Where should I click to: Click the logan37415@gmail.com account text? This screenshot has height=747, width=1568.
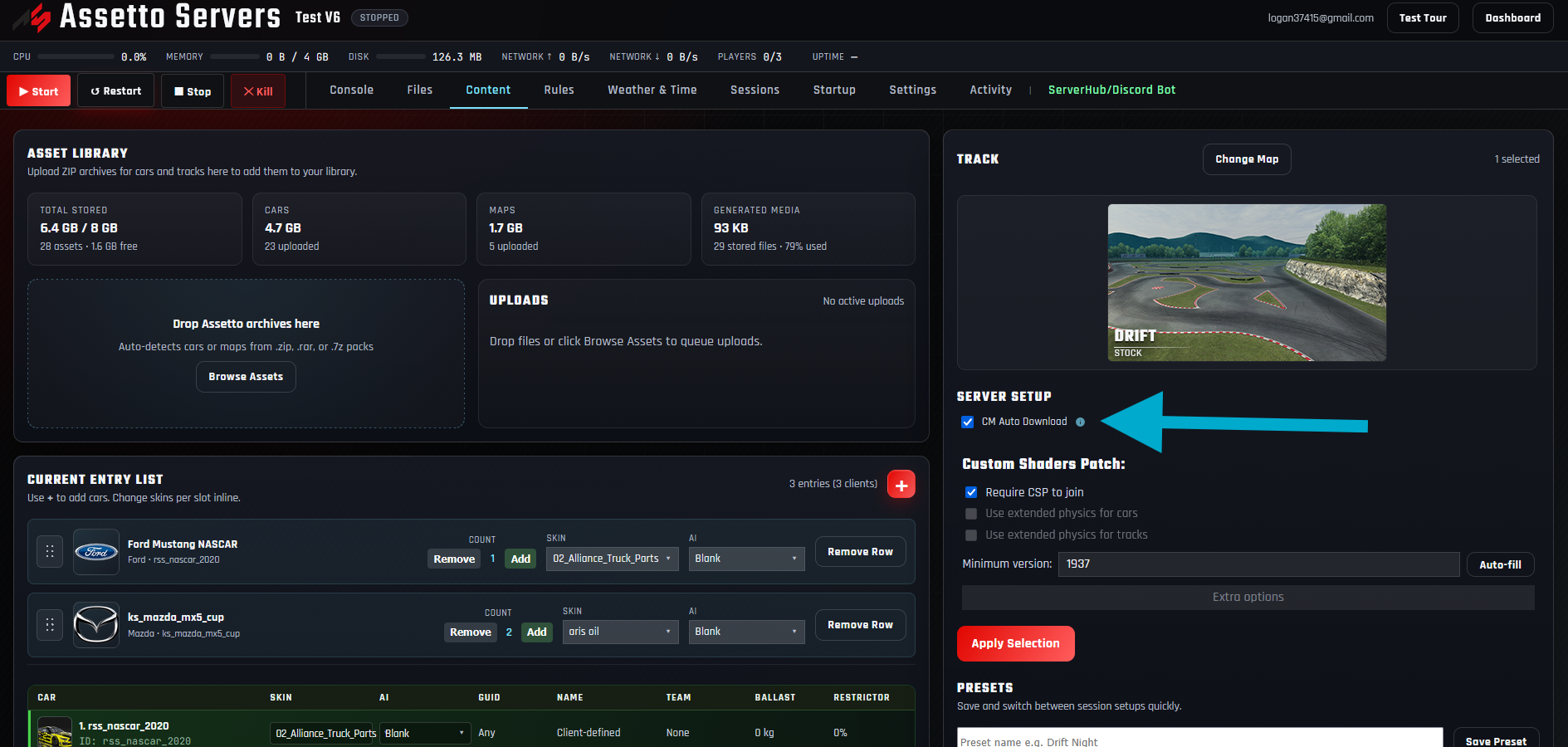pos(1321,17)
